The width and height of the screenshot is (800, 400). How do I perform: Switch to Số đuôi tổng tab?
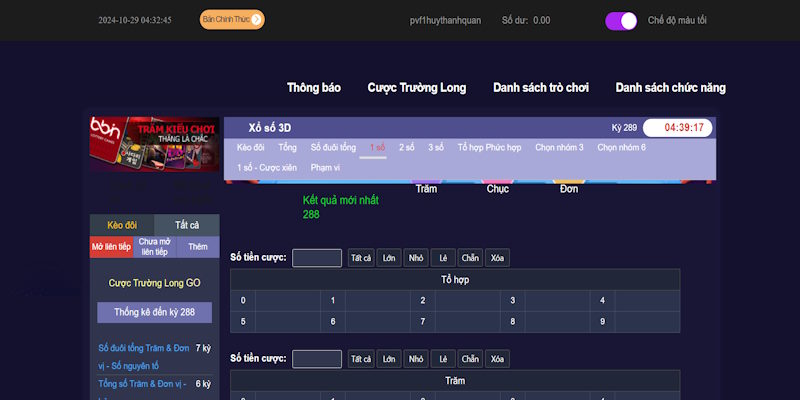pos(333,147)
